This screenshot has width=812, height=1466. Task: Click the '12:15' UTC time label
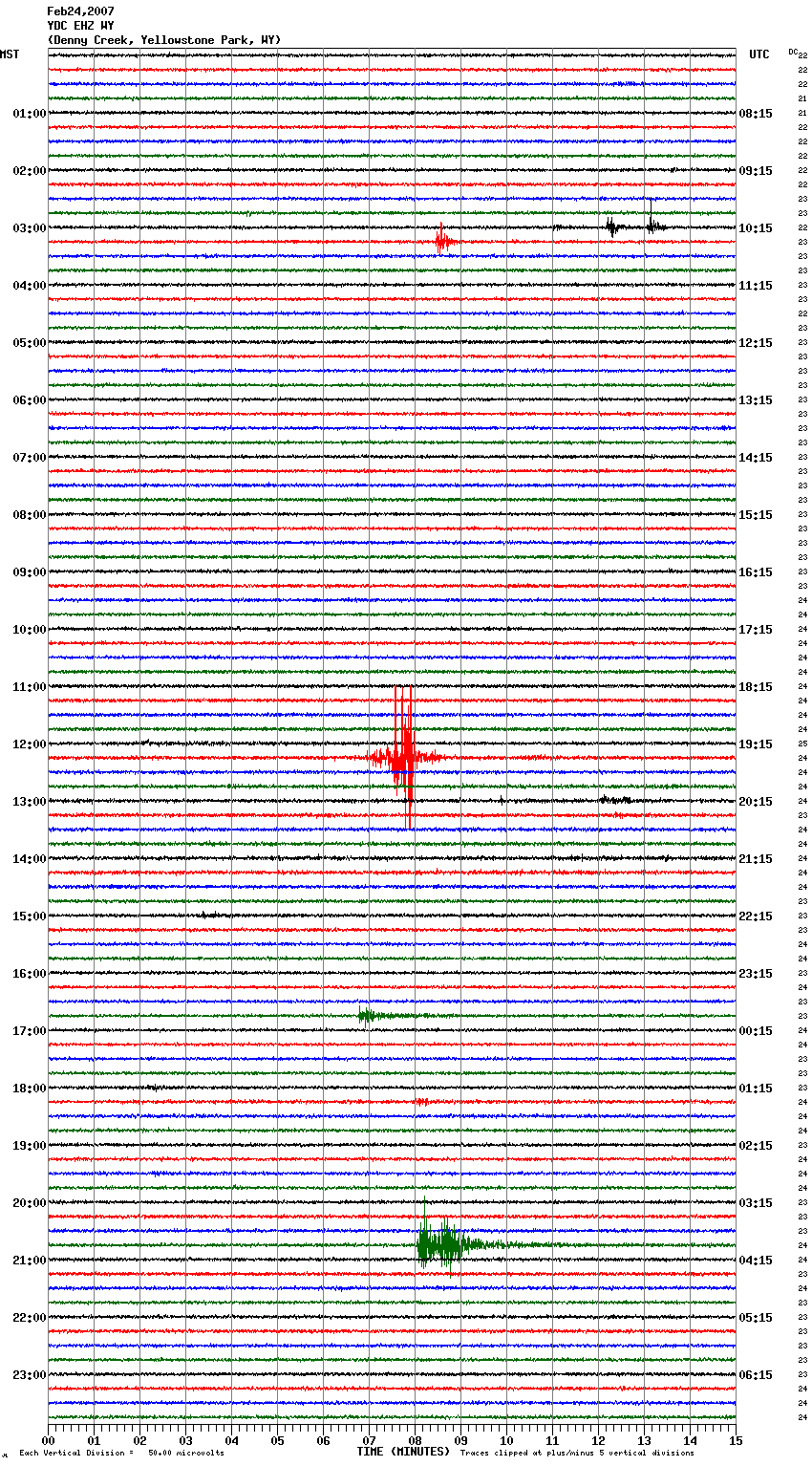[x=756, y=343]
